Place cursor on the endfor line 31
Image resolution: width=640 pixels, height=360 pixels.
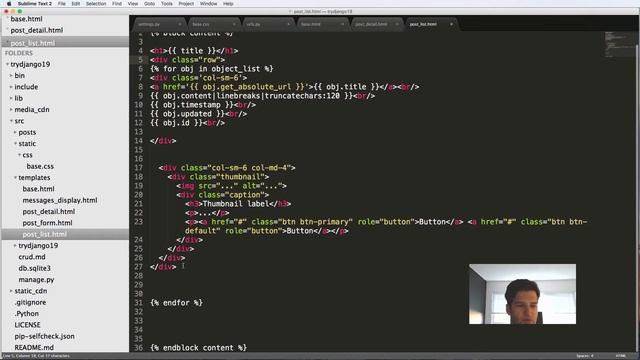tap(176, 303)
